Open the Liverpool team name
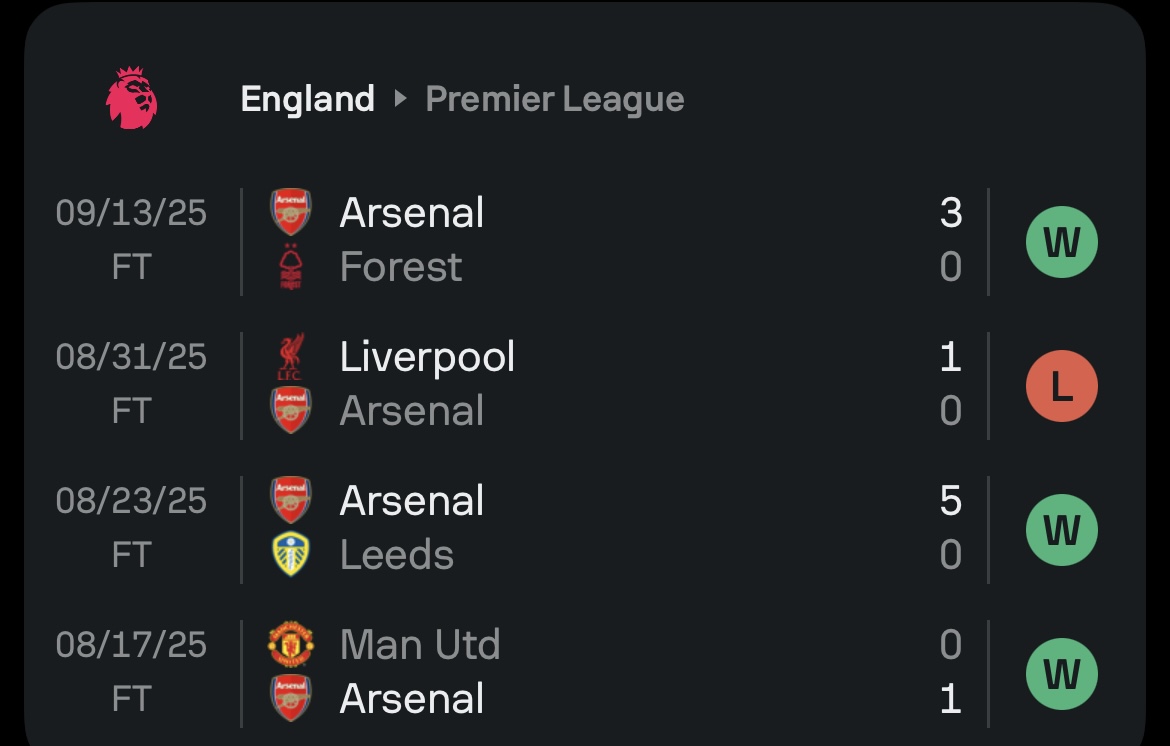The width and height of the screenshot is (1170, 746). pos(427,357)
